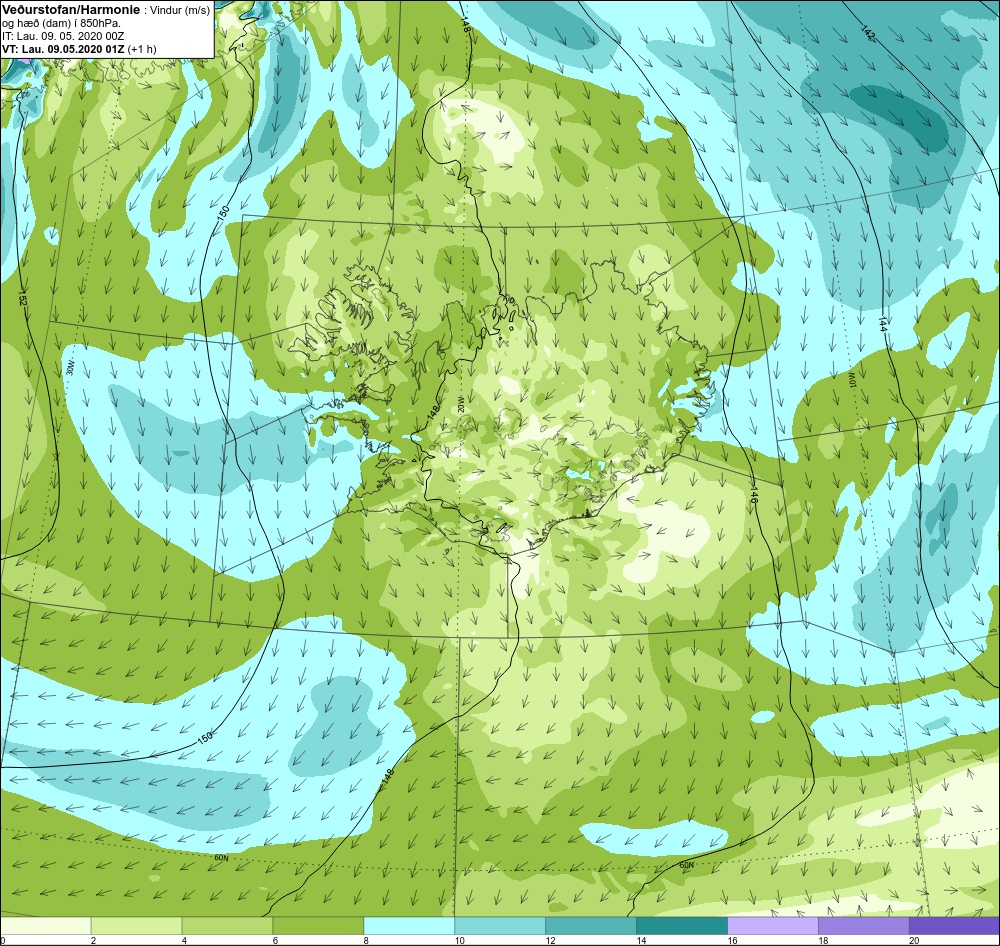
Task: Click the legend tick label 20
Action: coord(914,940)
